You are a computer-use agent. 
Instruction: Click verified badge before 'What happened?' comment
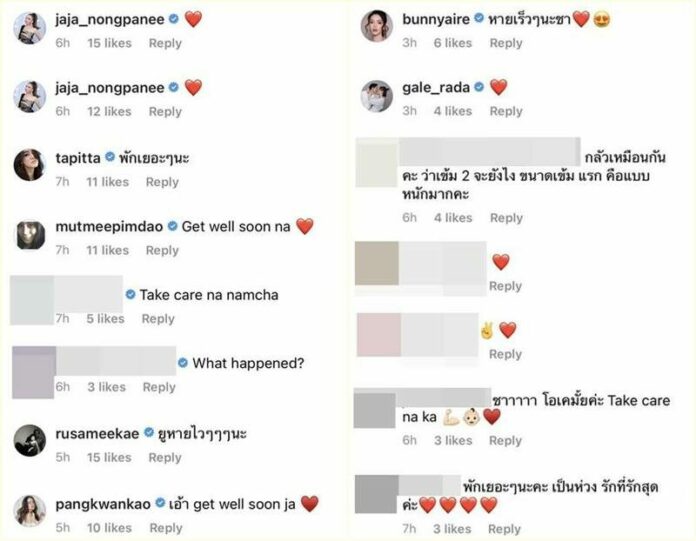182,363
